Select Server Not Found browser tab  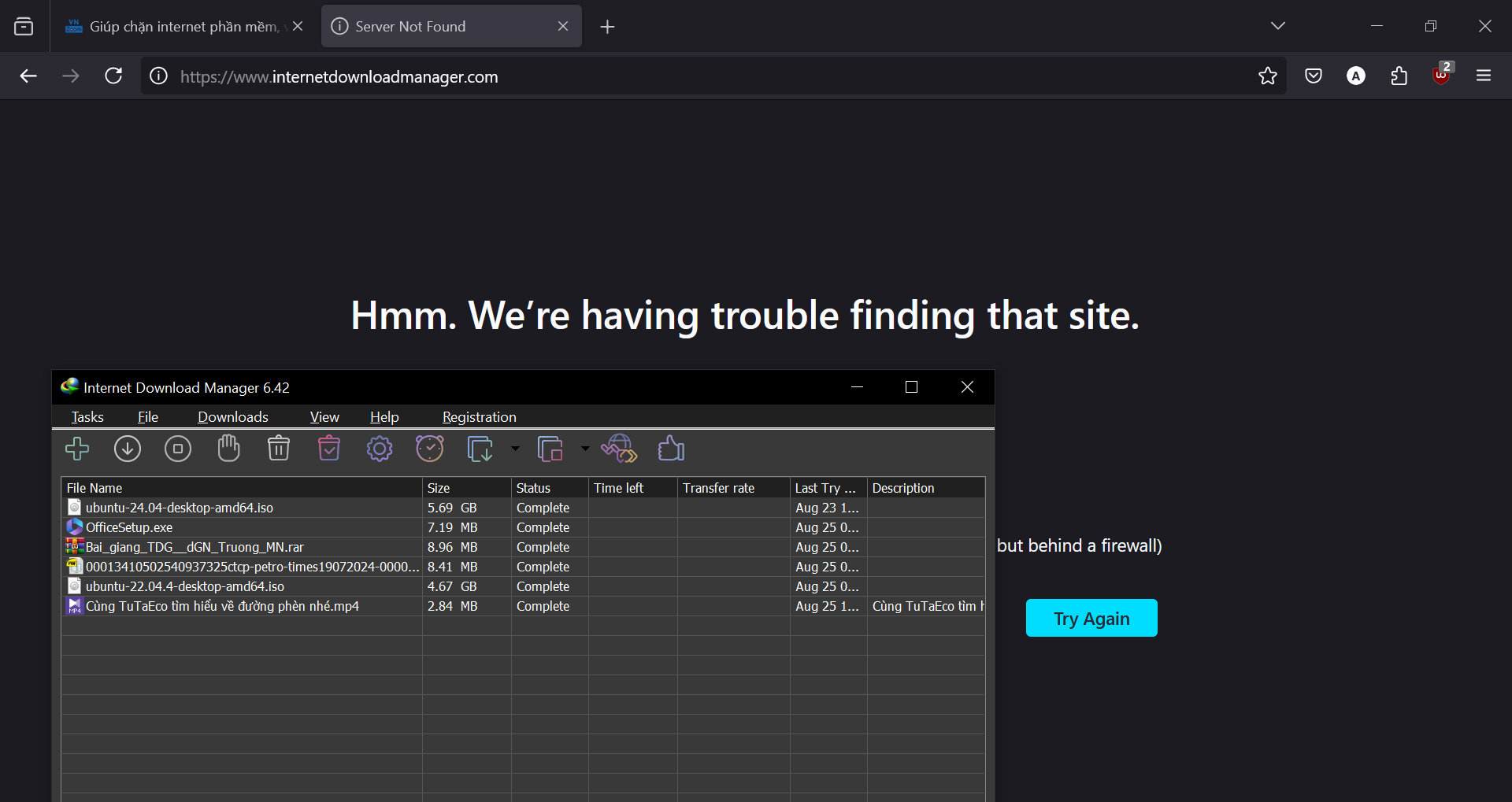tap(451, 27)
